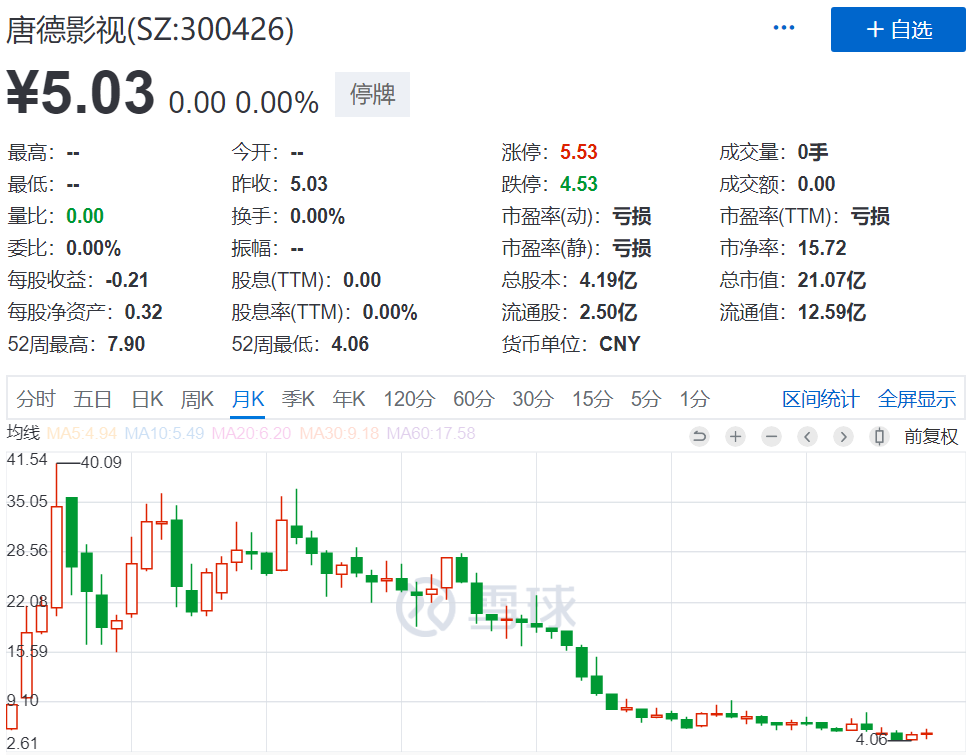Click the 自选 add-to-watchlist button
The height and width of the screenshot is (755, 972).
897,29
